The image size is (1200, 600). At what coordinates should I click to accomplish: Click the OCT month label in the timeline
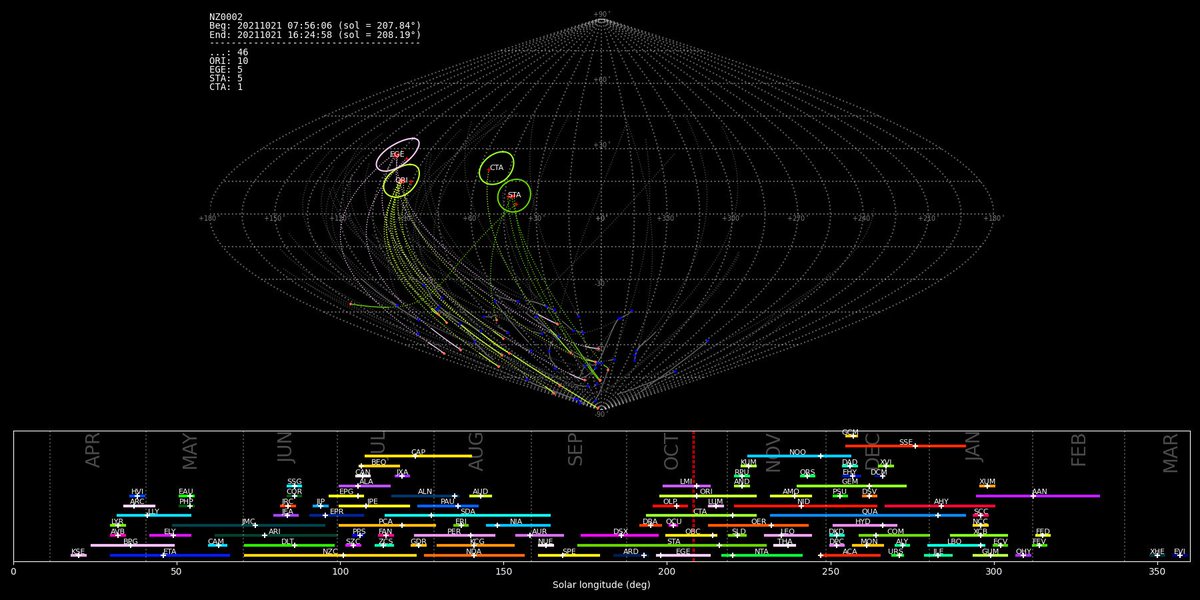pos(672,452)
